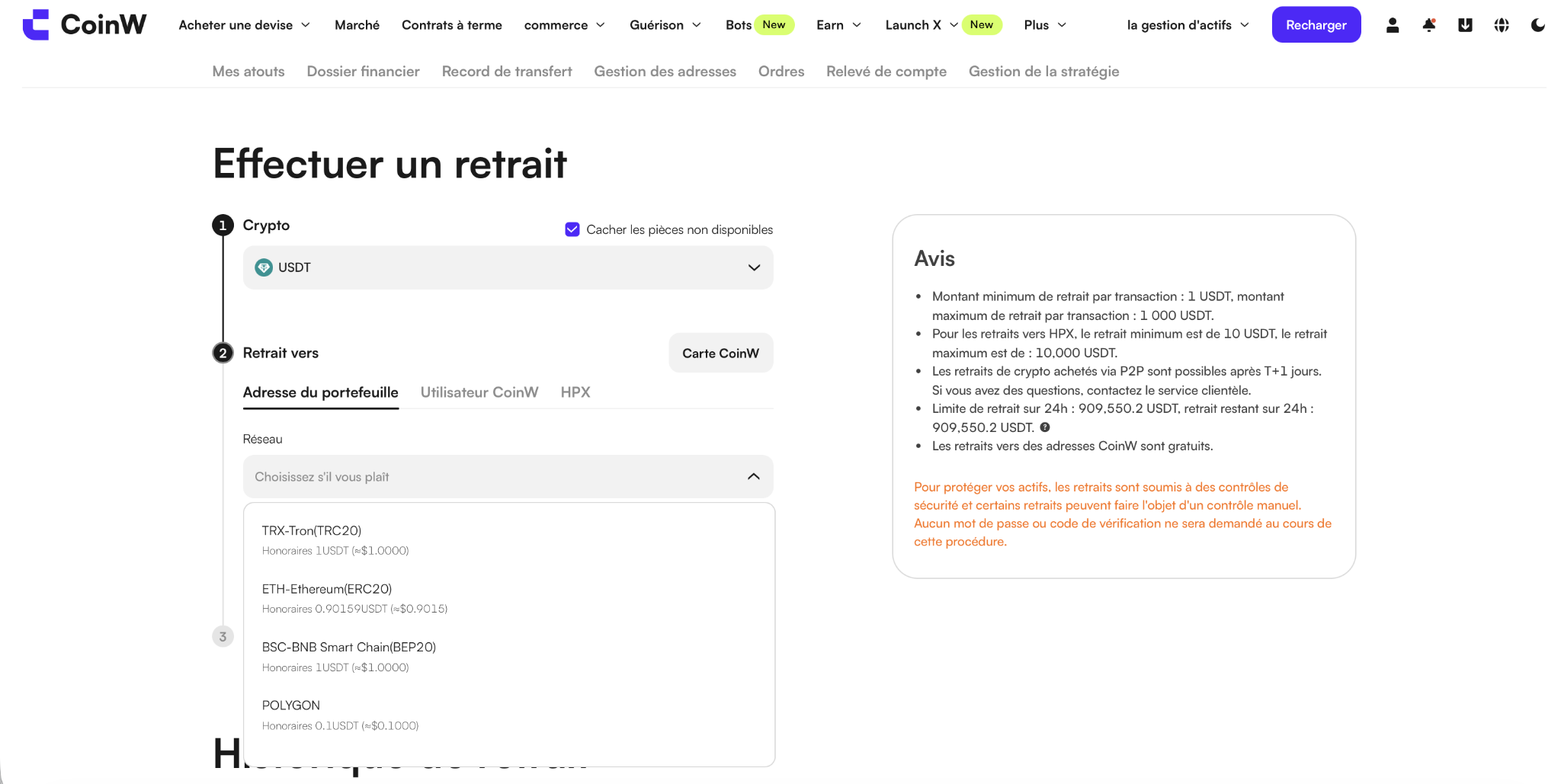Click the CoinW logo

point(85,24)
